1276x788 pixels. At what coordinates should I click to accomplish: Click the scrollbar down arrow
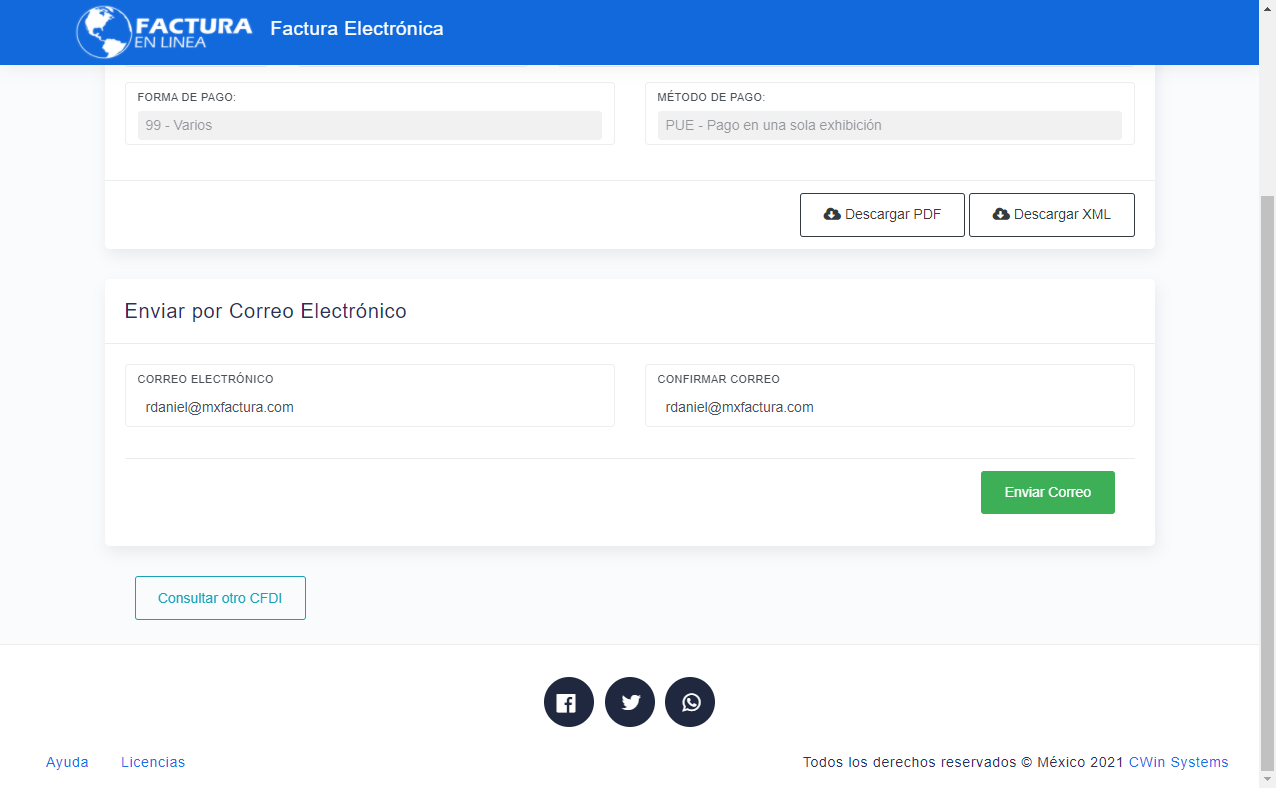(1267, 779)
